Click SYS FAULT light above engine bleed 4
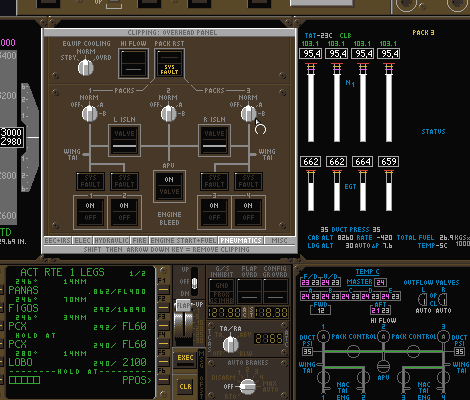 248,181
